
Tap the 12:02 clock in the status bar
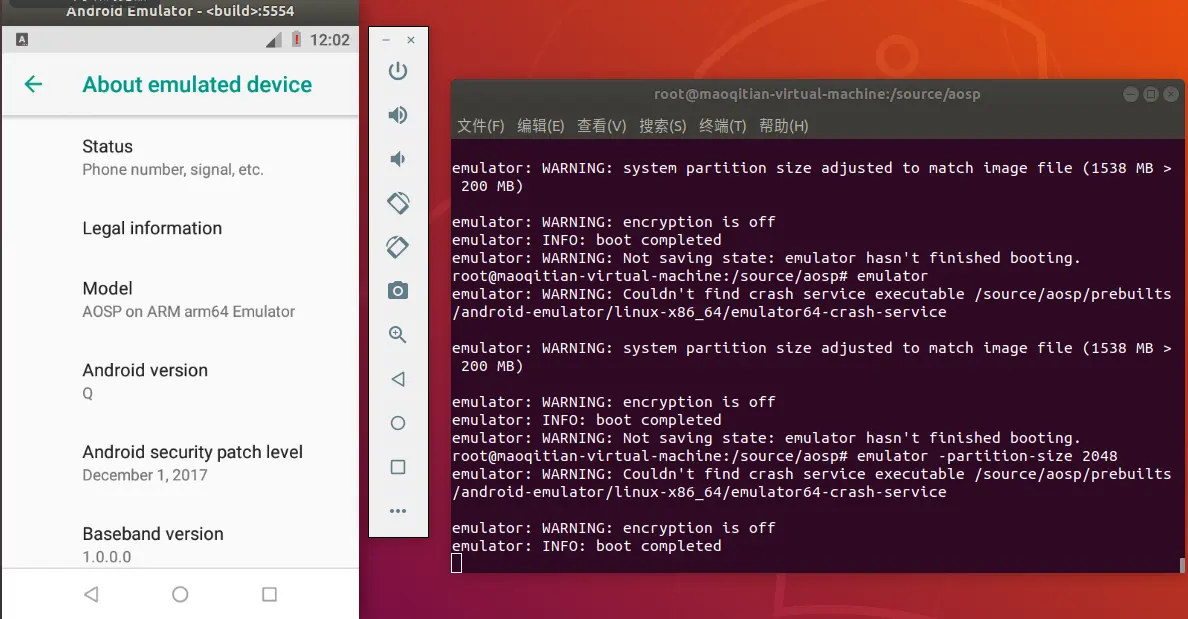(x=330, y=40)
